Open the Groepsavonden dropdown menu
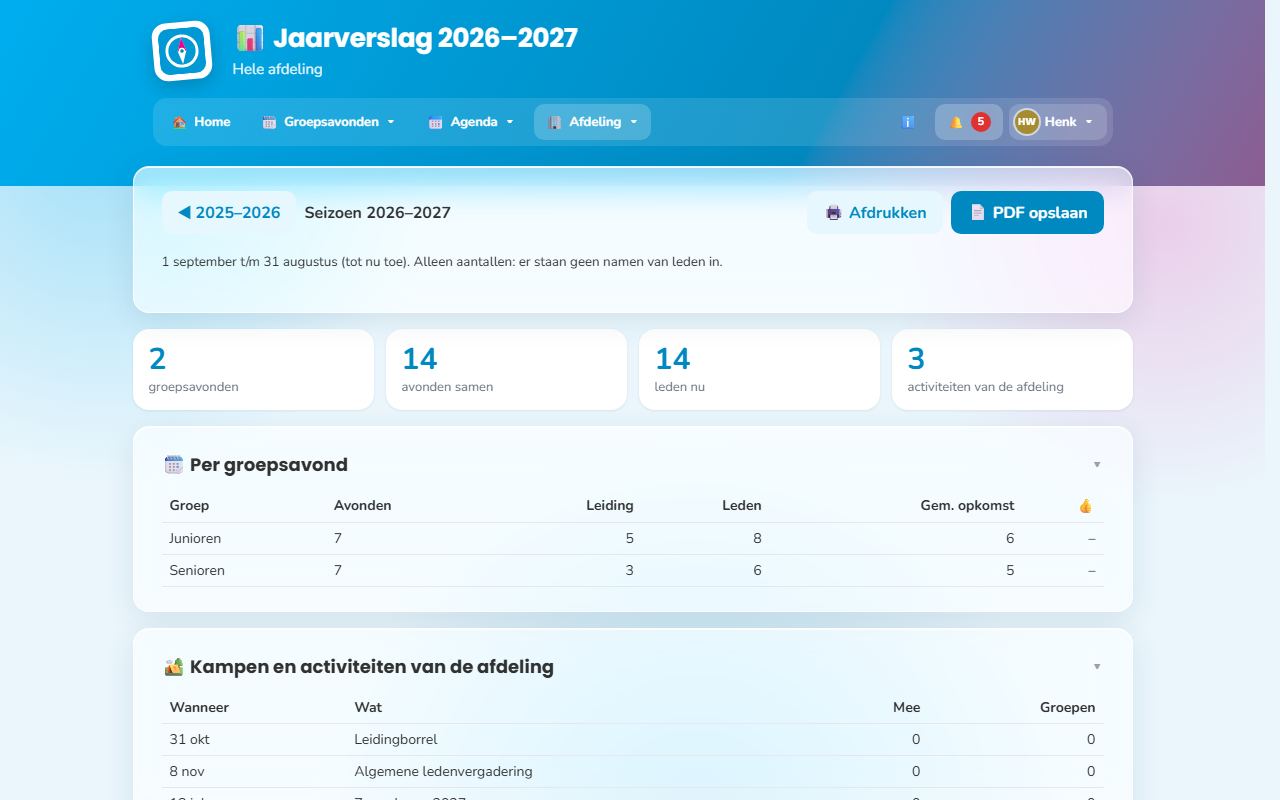Image resolution: width=1280 pixels, height=800 pixels. coord(329,122)
